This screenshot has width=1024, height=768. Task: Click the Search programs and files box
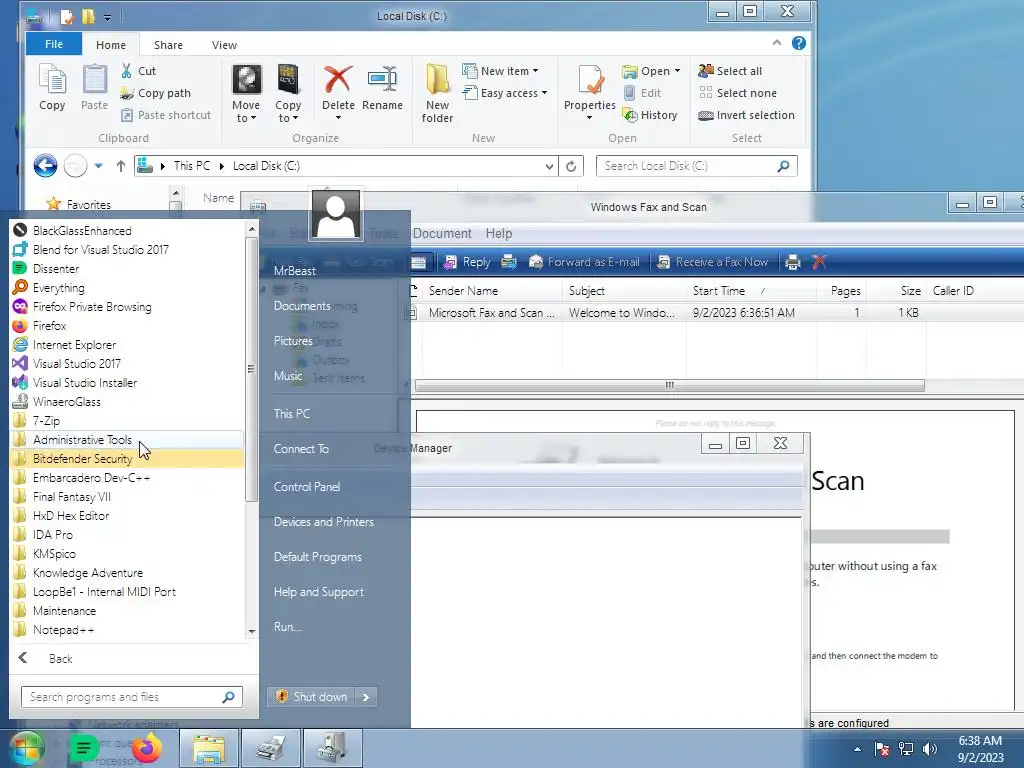click(x=132, y=697)
